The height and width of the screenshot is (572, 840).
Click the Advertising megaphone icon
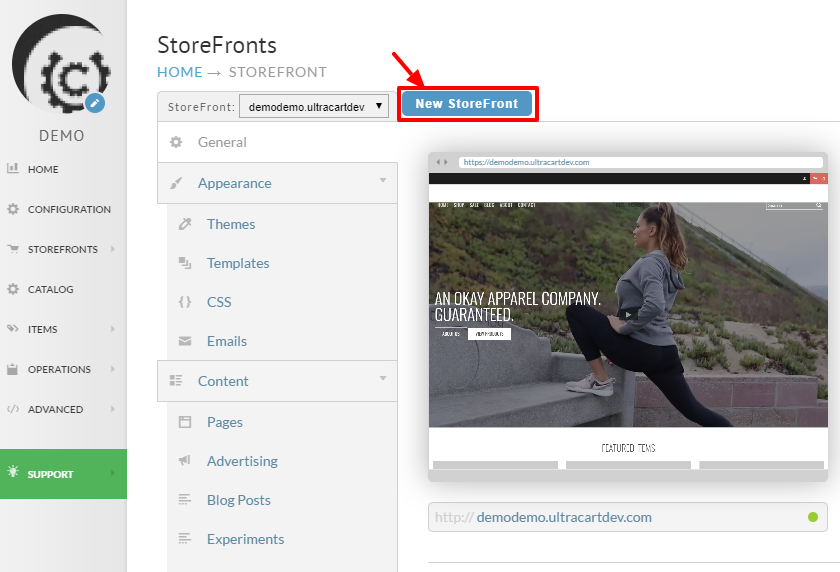(185, 461)
